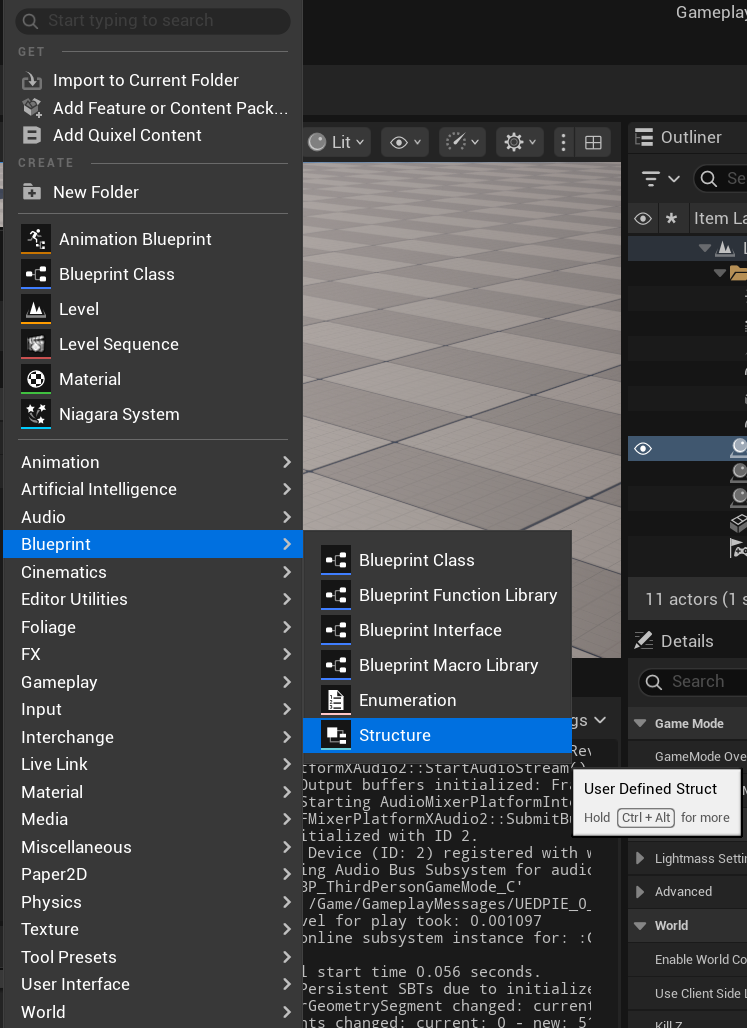Screen dimensions: 747x1028
Task: Click Blueprint Function Library icon
Action: tap(336, 595)
